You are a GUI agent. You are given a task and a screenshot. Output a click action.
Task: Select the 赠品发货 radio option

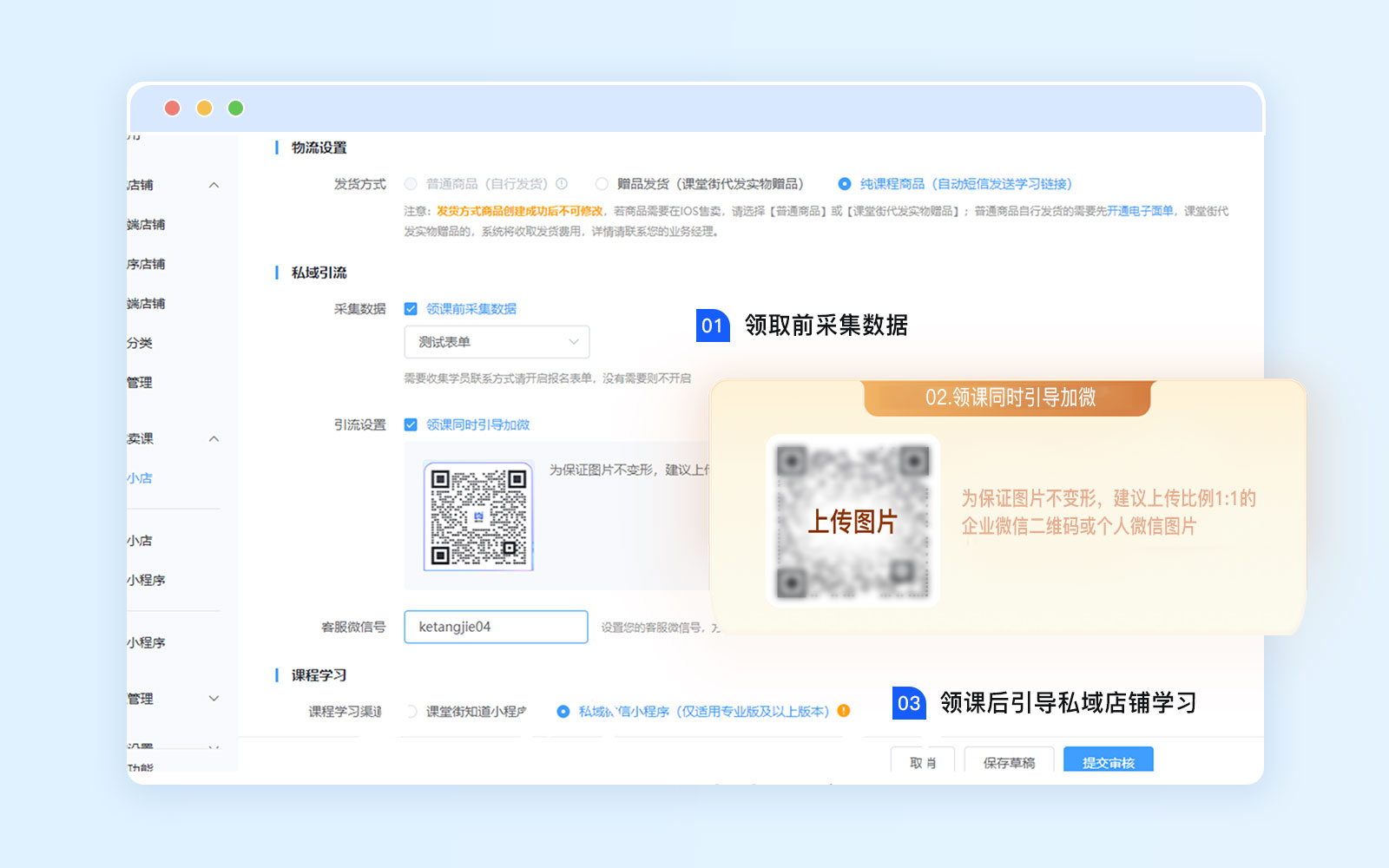coord(602,184)
